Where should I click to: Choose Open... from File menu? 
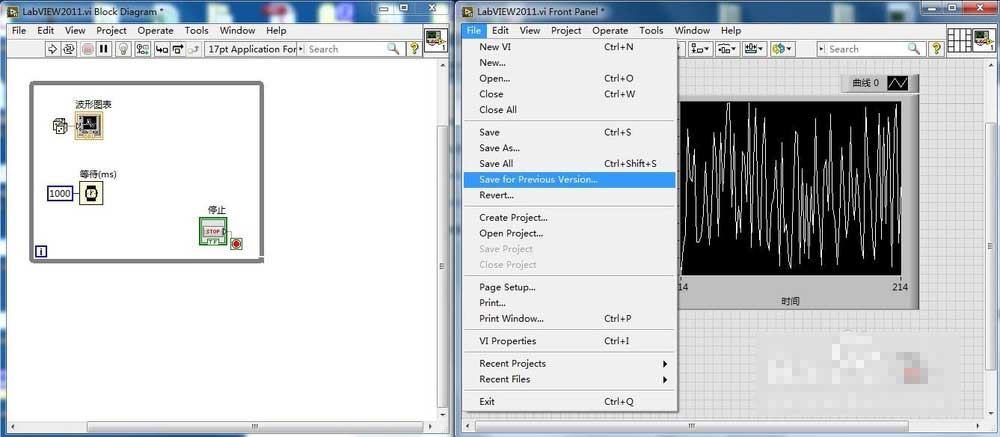(569, 78)
